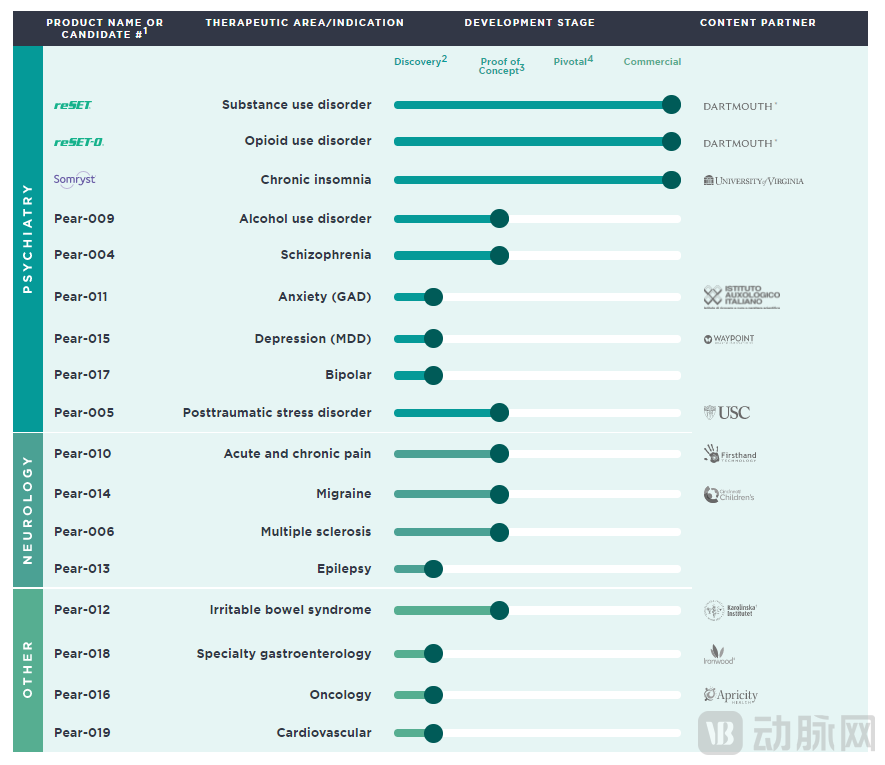
Task: Click the Pear-013 candidate name
Action: click(x=82, y=569)
